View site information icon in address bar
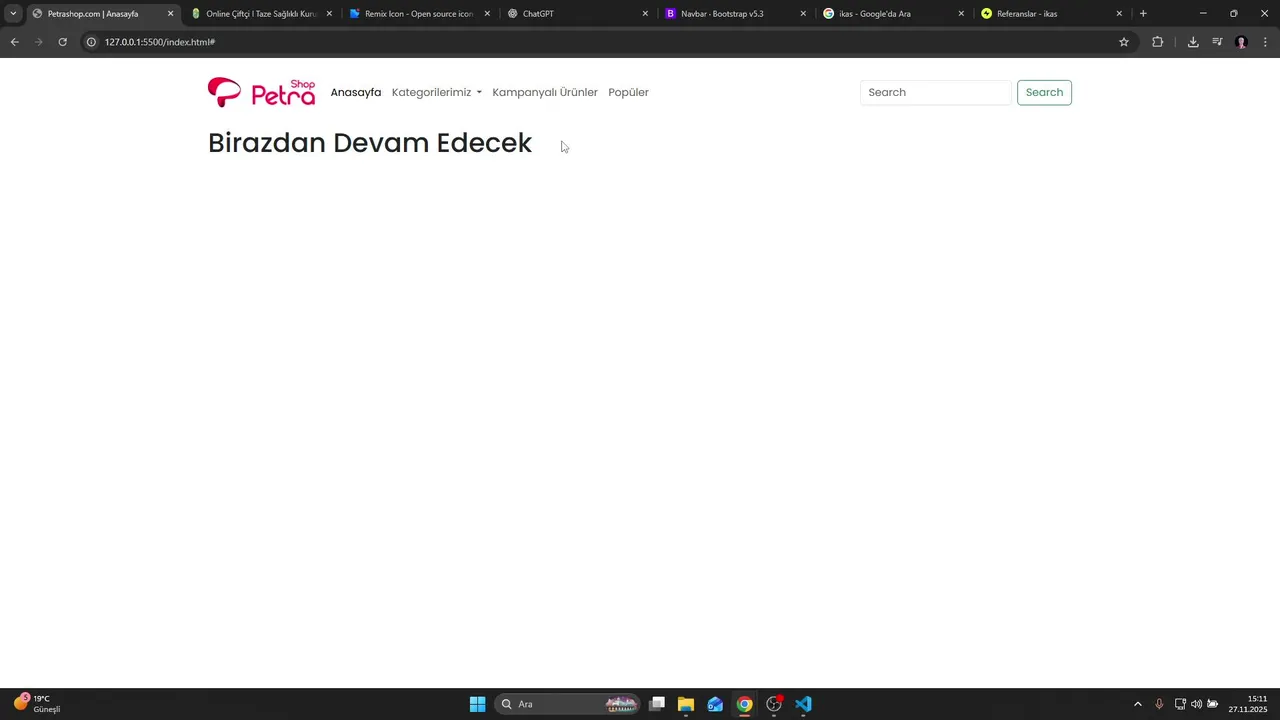The width and height of the screenshot is (1280, 720). (x=91, y=42)
